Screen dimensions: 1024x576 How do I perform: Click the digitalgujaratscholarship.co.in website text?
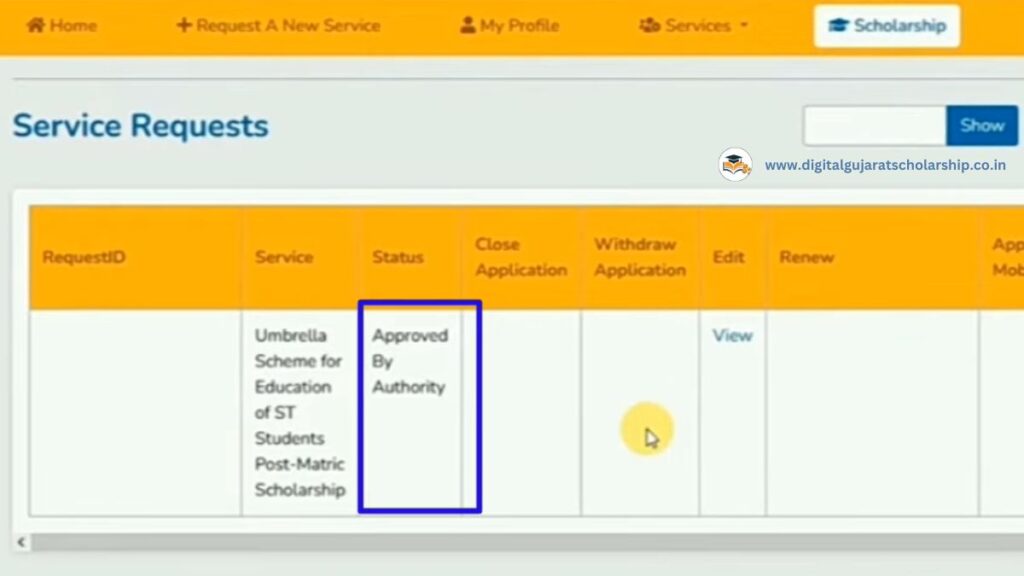(885, 166)
